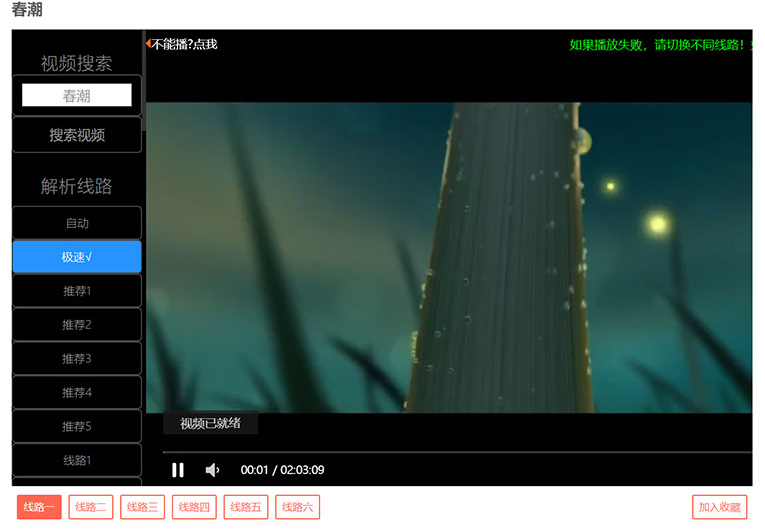Open the 线路四 source tab

click(194, 507)
